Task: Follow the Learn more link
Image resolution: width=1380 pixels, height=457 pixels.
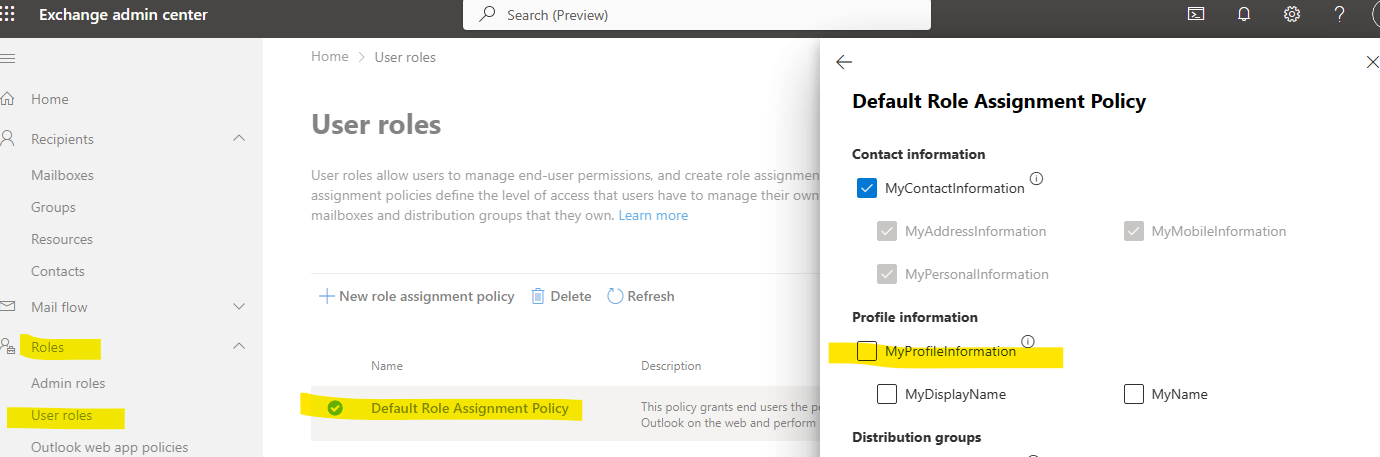Action: [x=653, y=215]
